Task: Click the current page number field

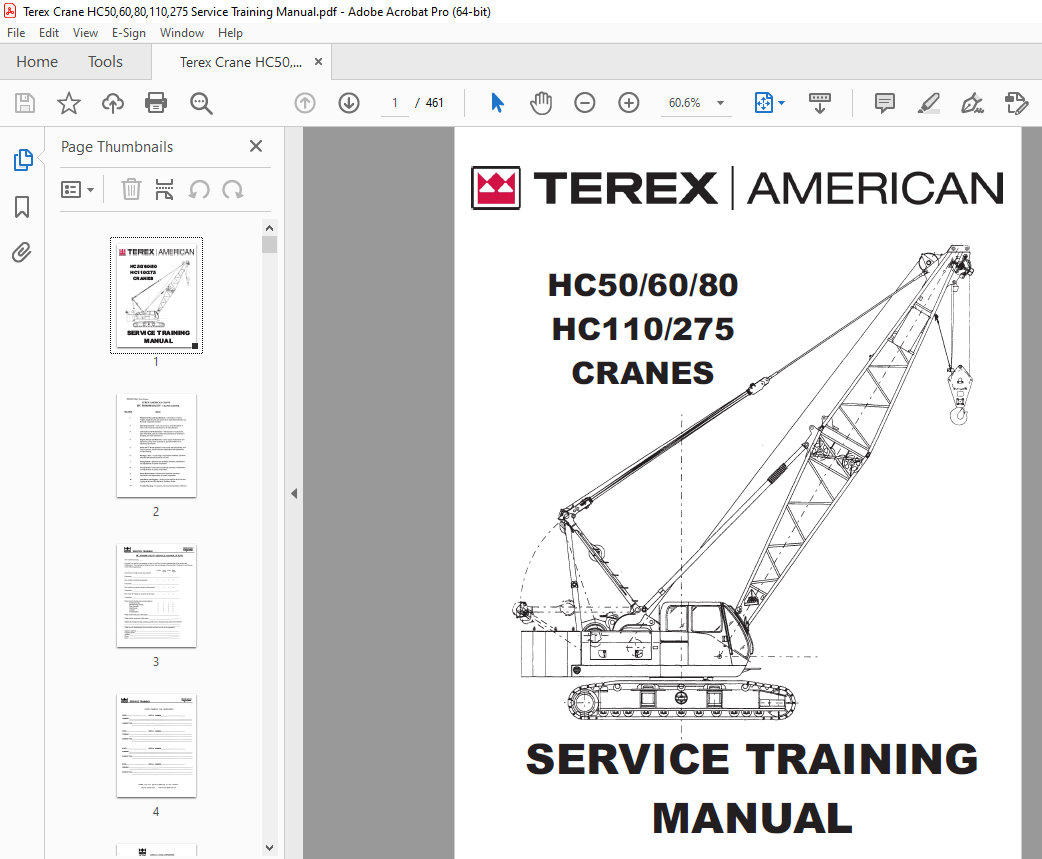Action: [x=395, y=103]
